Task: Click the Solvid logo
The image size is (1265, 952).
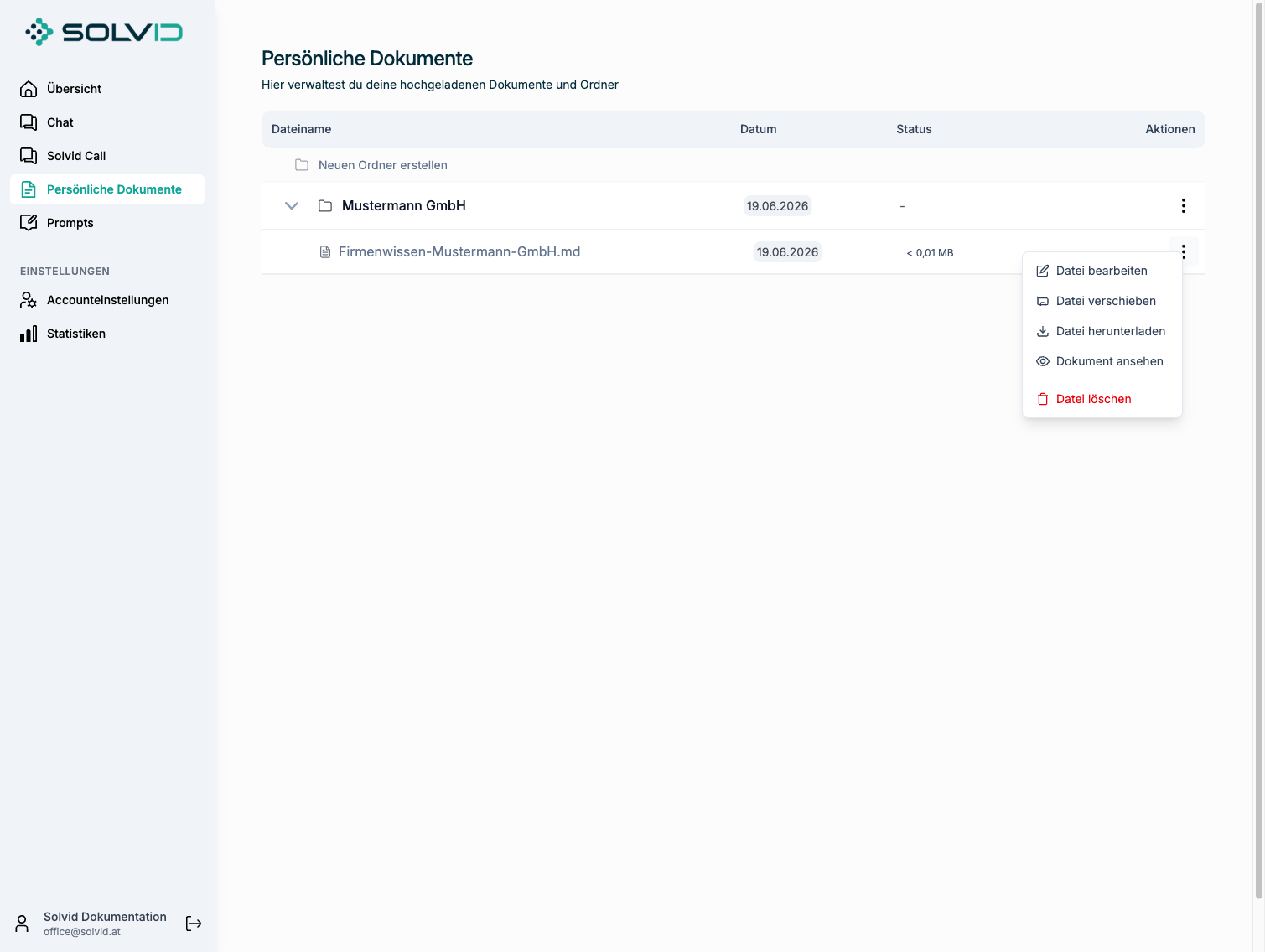Action: [x=104, y=32]
